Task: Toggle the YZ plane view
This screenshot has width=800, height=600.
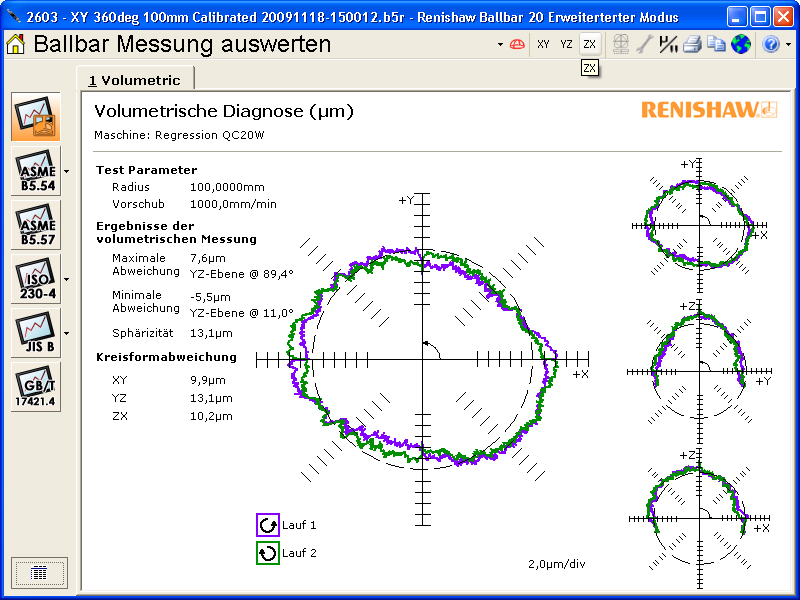Action: (x=566, y=44)
